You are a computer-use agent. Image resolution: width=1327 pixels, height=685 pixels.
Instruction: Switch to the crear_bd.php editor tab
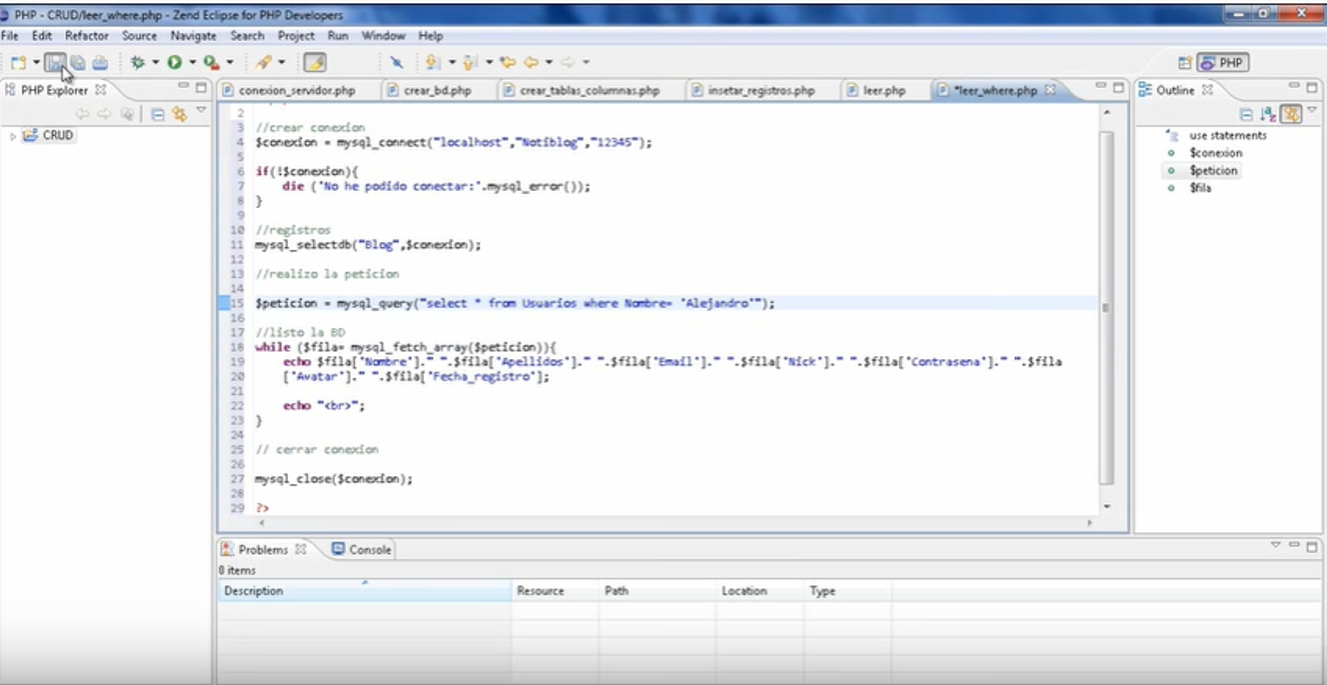point(437,90)
